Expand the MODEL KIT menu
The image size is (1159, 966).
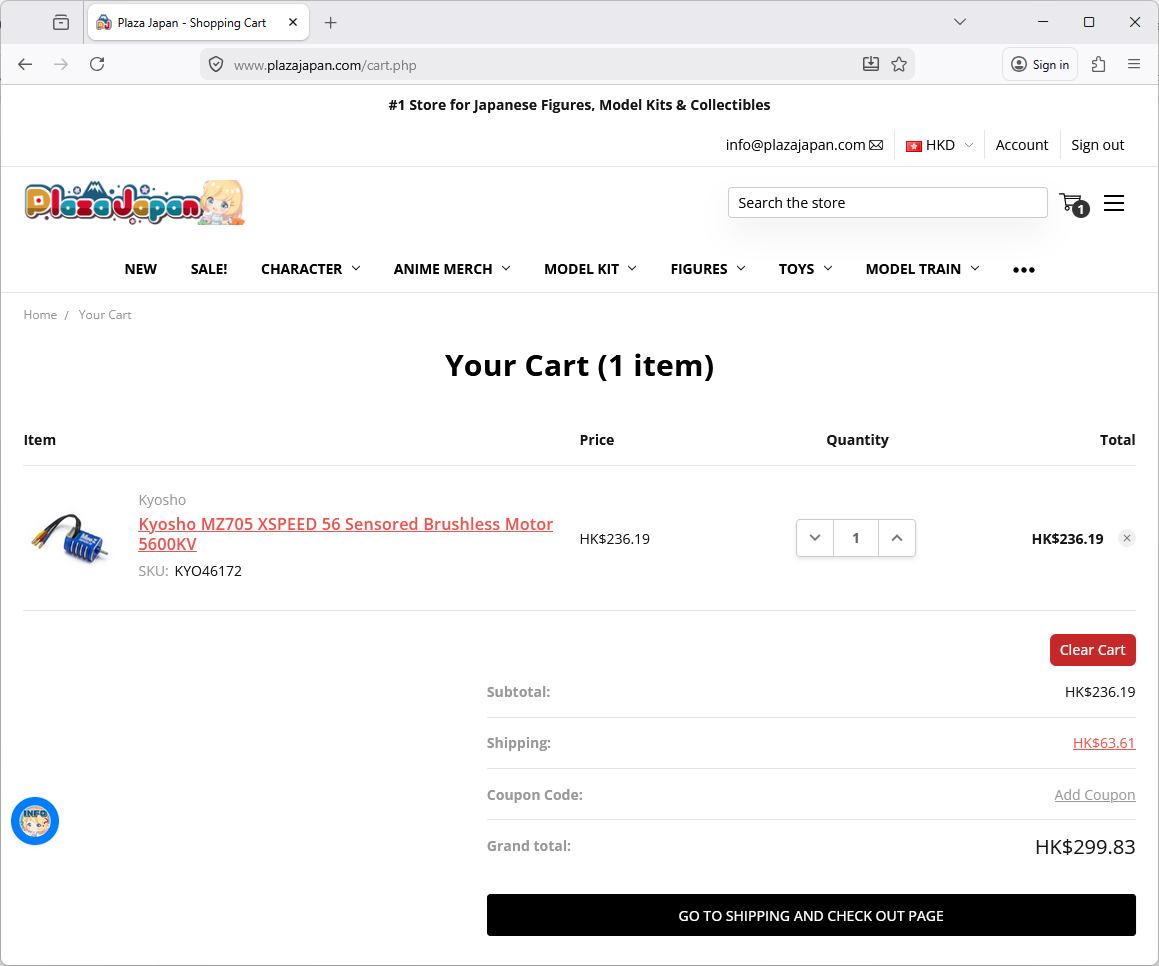tap(590, 269)
